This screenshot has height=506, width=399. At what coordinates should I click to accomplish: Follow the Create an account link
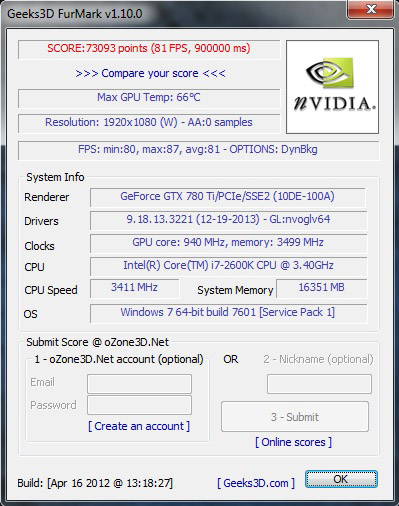[x=139, y=426]
